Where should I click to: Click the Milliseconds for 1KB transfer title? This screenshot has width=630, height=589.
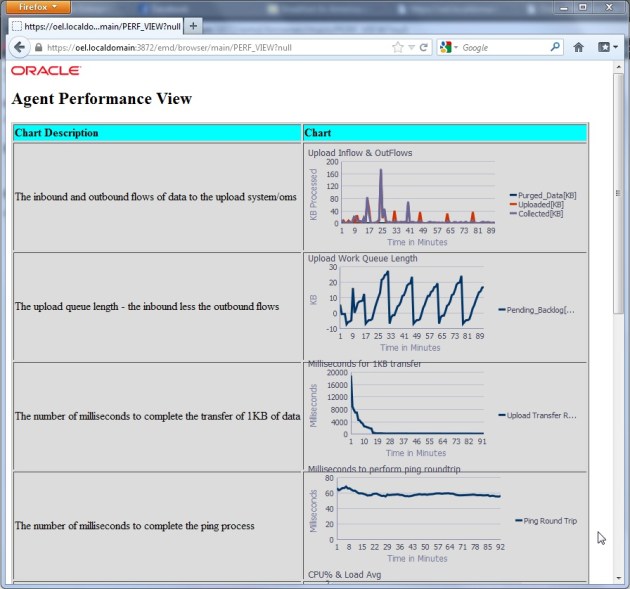click(x=364, y=364)
